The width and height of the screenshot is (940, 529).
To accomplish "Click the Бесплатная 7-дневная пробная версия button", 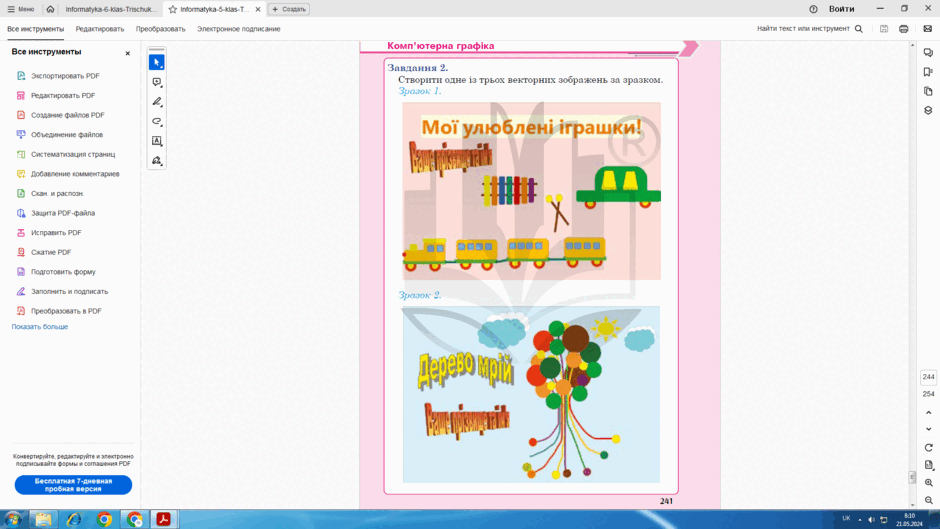I will pyautogui.click(x=73, y=485).
